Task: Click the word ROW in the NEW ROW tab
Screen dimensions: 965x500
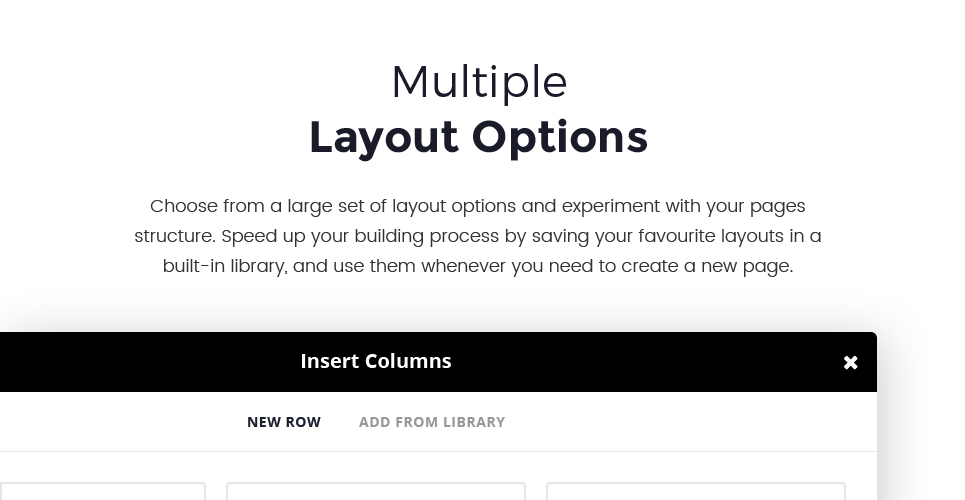Action: pyautogui.click(x=304, y=422)
